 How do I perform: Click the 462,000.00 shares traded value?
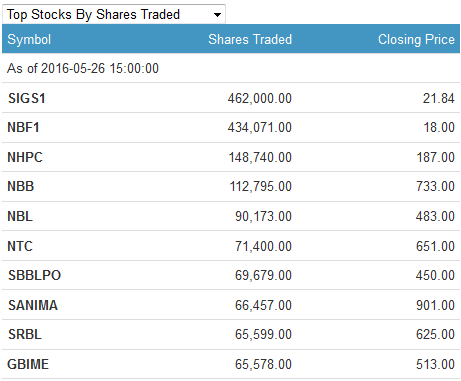pos(260,98)
